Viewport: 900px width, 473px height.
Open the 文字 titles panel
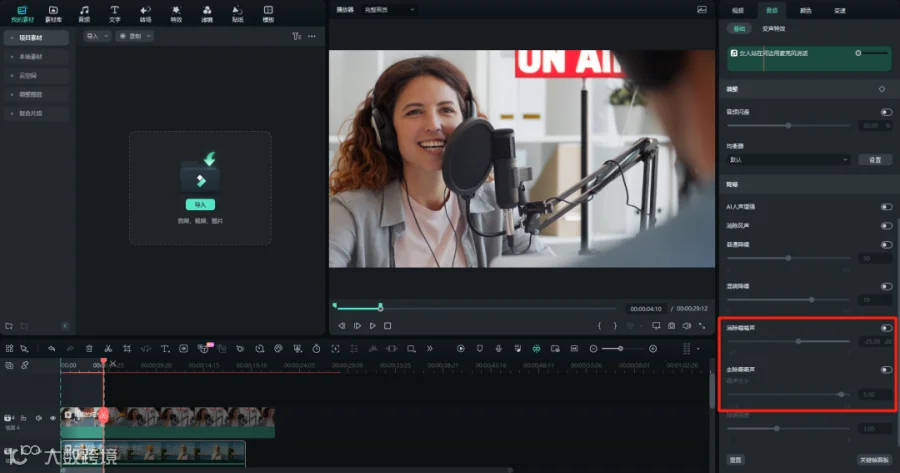[114, 14]
